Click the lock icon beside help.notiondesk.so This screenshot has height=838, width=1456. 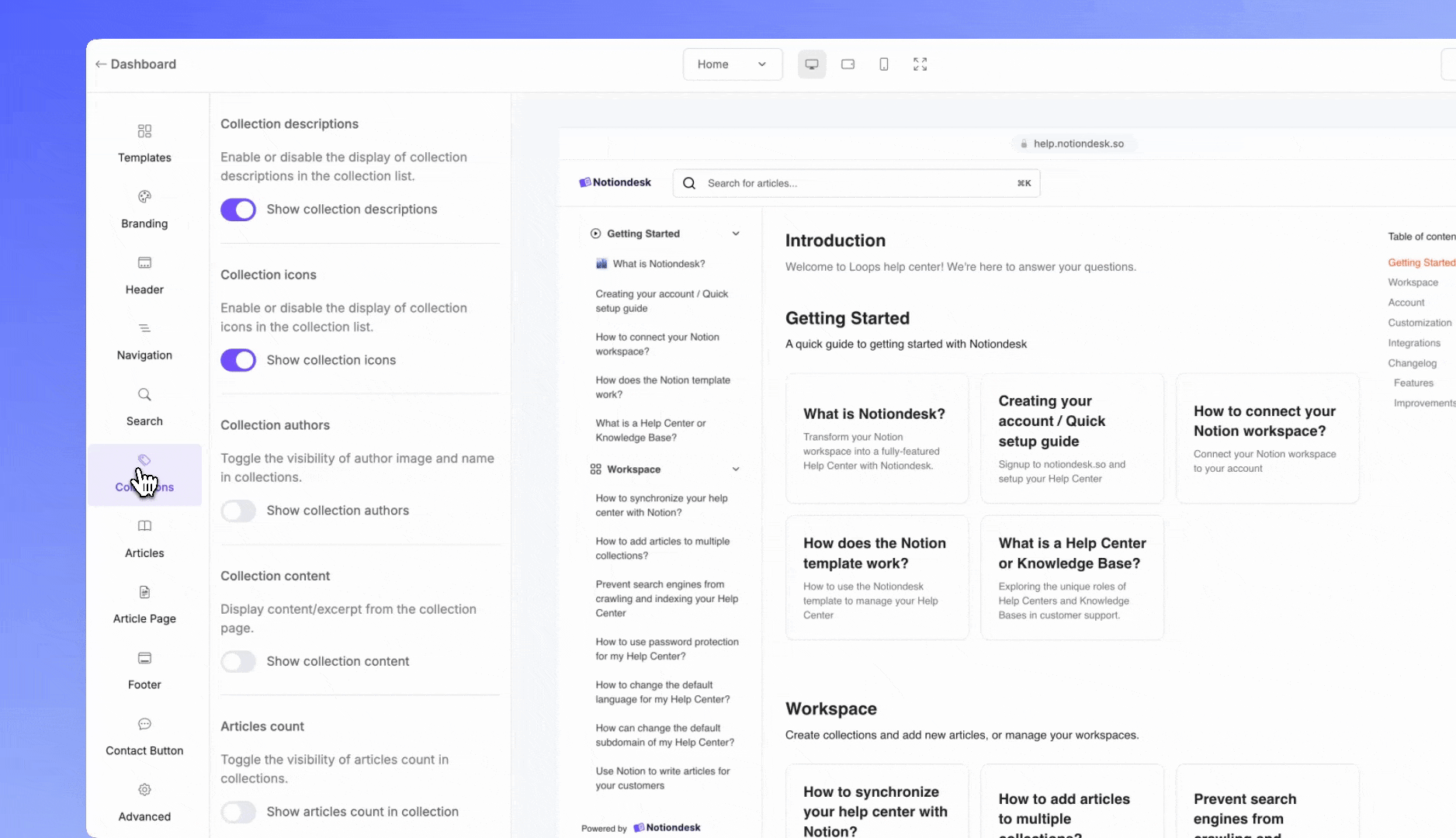[1024, 144]
